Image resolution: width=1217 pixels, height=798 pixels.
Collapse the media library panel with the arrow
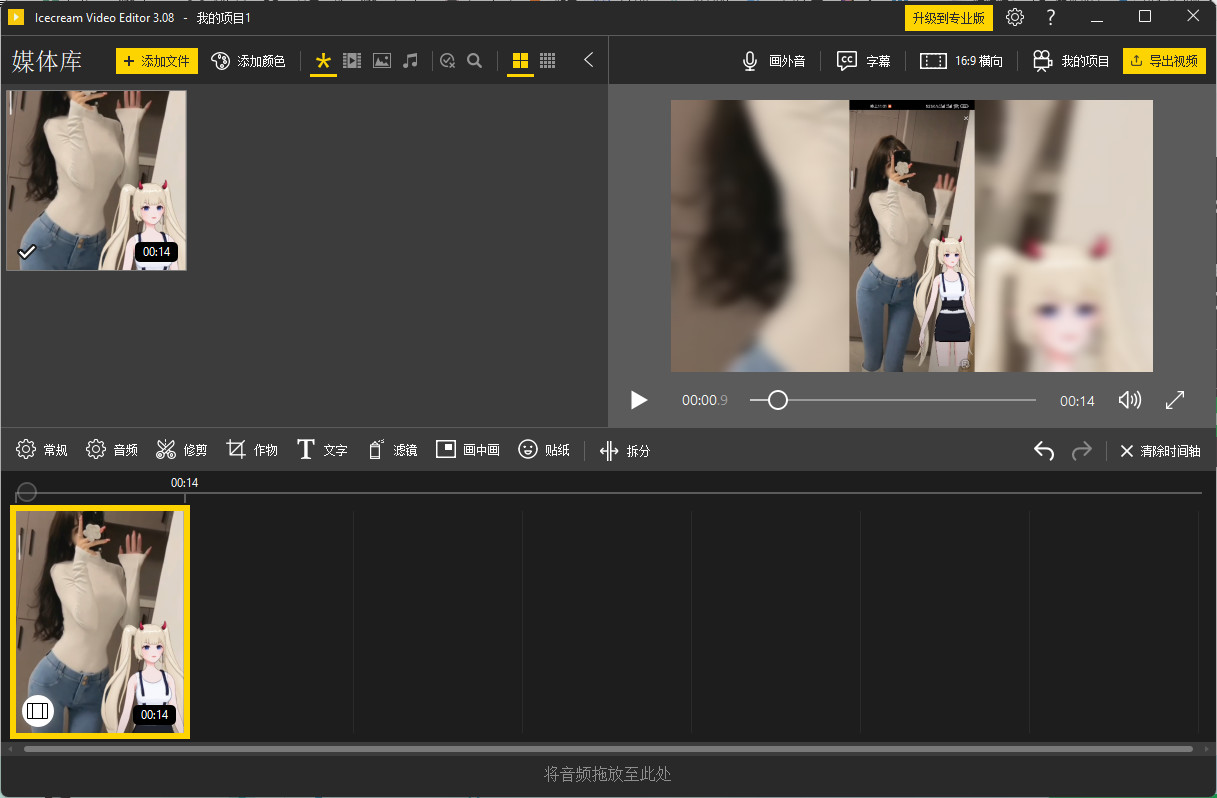(x=589, y=60)
